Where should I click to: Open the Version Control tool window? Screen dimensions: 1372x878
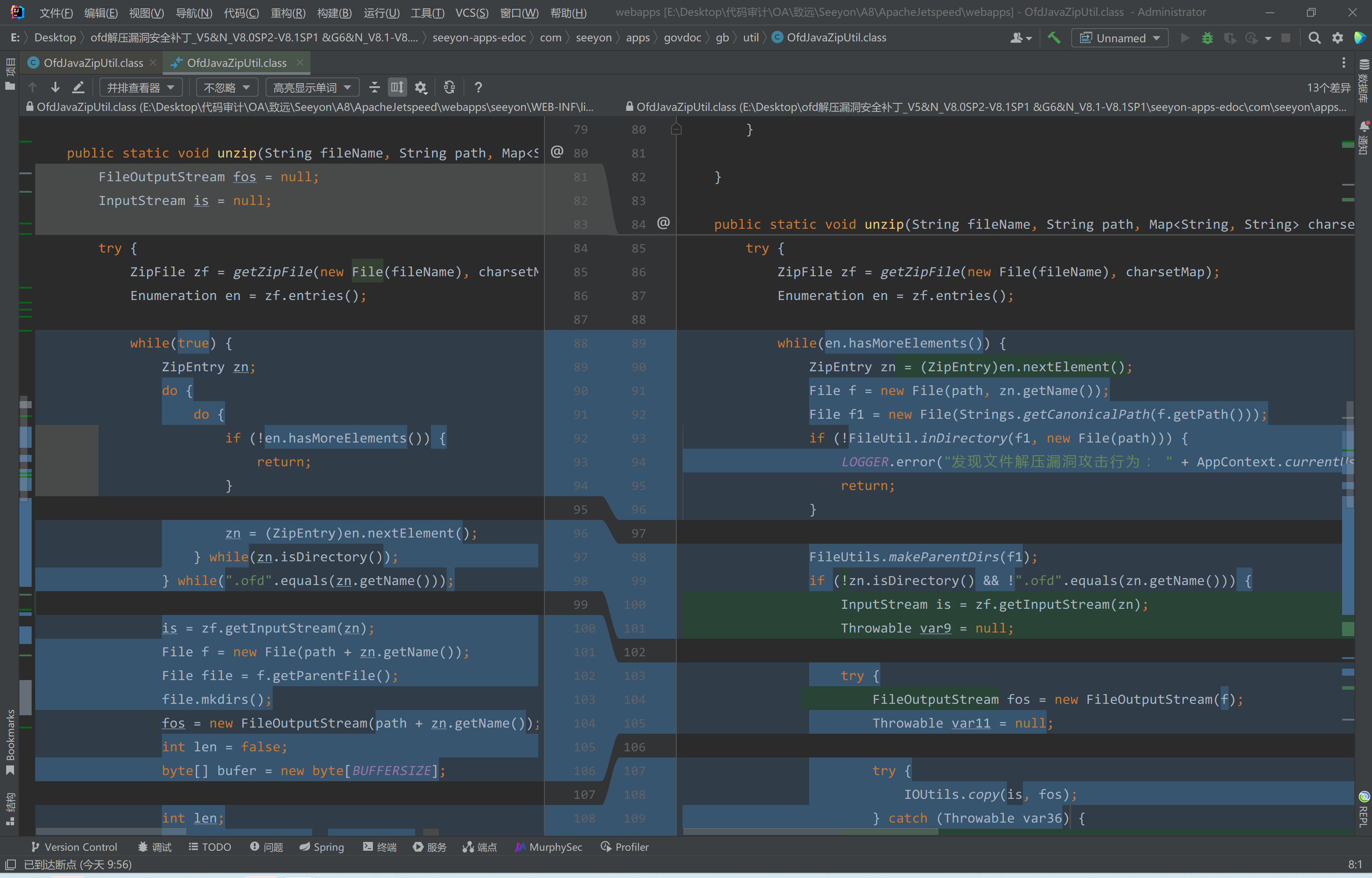pos(74,847)
